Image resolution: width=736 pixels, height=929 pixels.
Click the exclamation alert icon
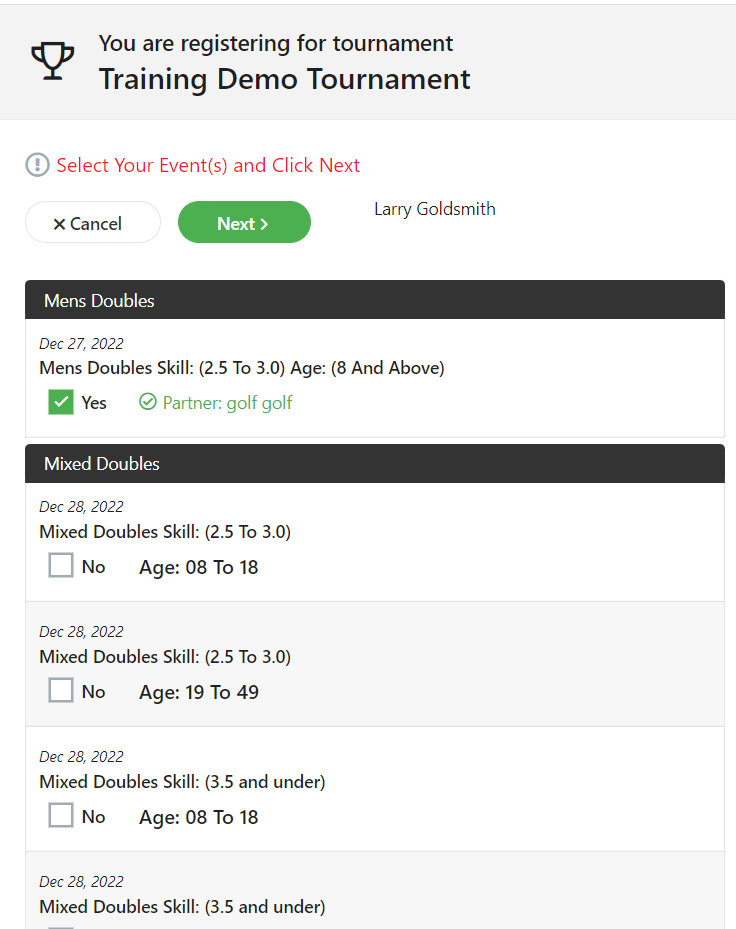[x=37, y=165]
